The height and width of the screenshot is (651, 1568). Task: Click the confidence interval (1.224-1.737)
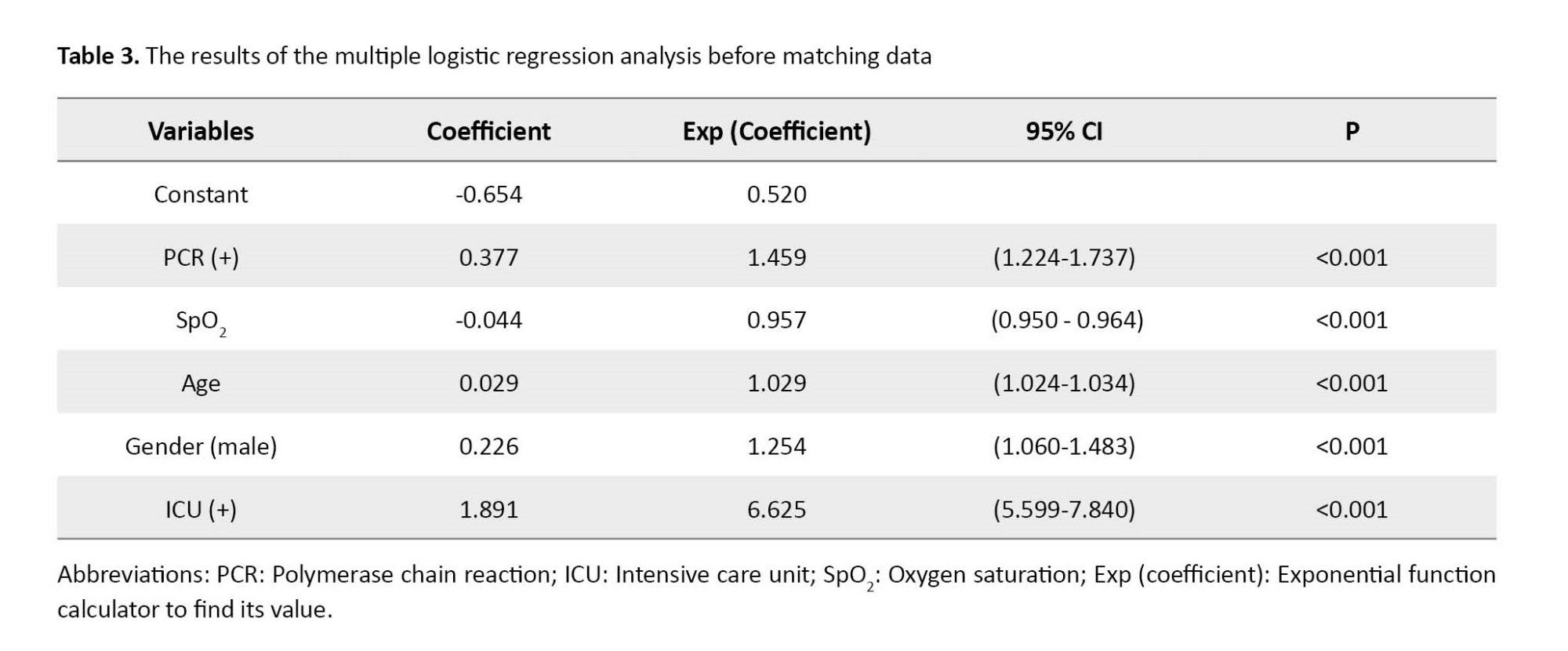[x=1064, y=257]
